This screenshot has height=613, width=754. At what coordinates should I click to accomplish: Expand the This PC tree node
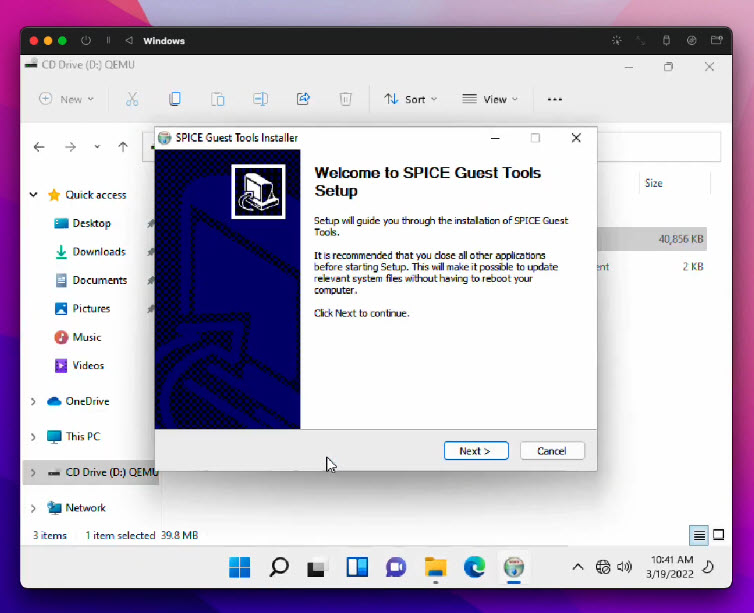tap(33, 437)
